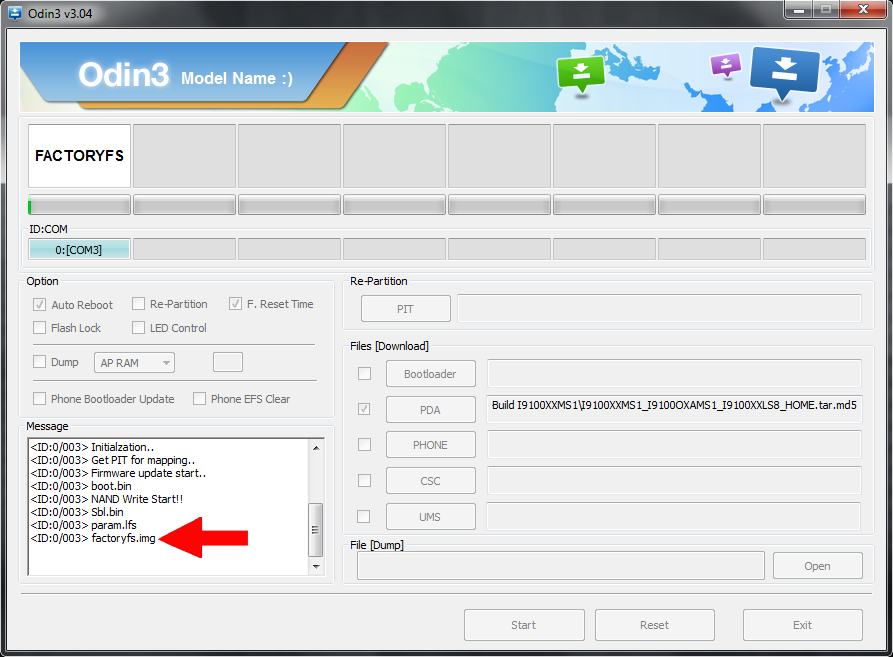
Task: Toggle the Auto Reboot checkbox
Action: 39,305
